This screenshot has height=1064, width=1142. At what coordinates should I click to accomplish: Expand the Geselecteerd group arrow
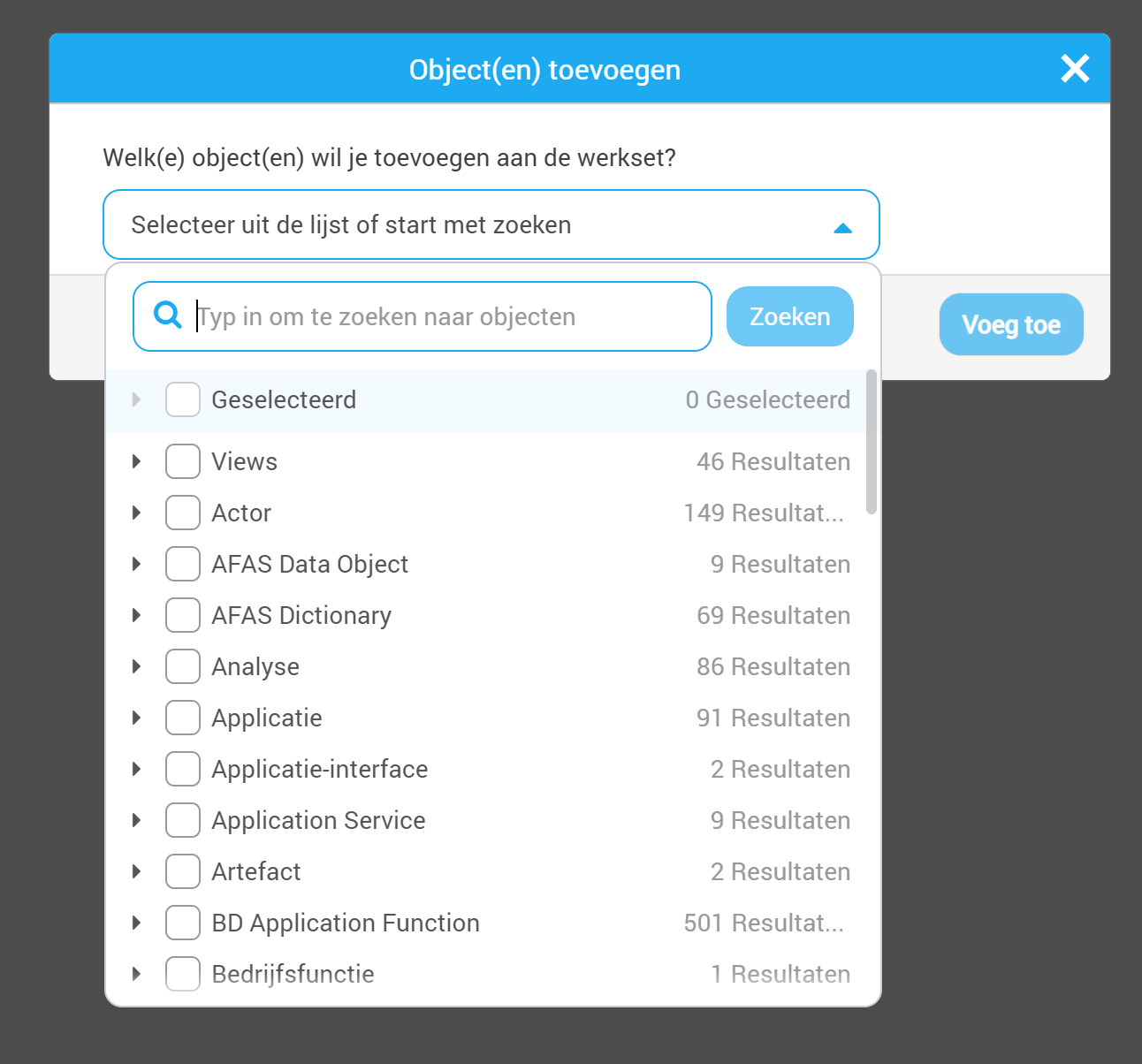136,399
